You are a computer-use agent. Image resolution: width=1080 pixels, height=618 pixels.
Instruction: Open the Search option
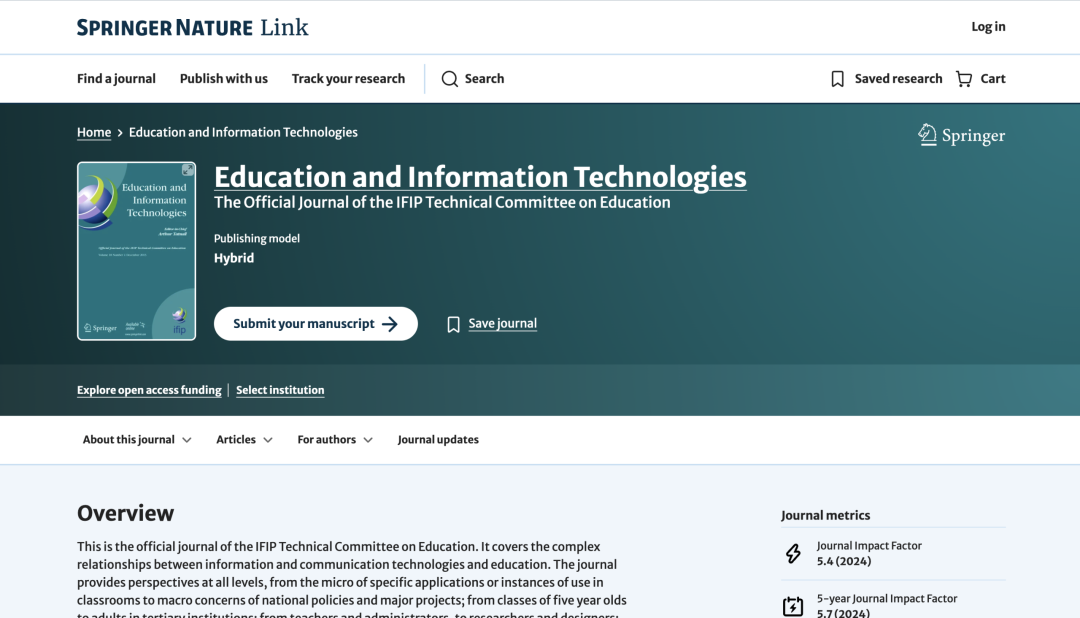472,79
